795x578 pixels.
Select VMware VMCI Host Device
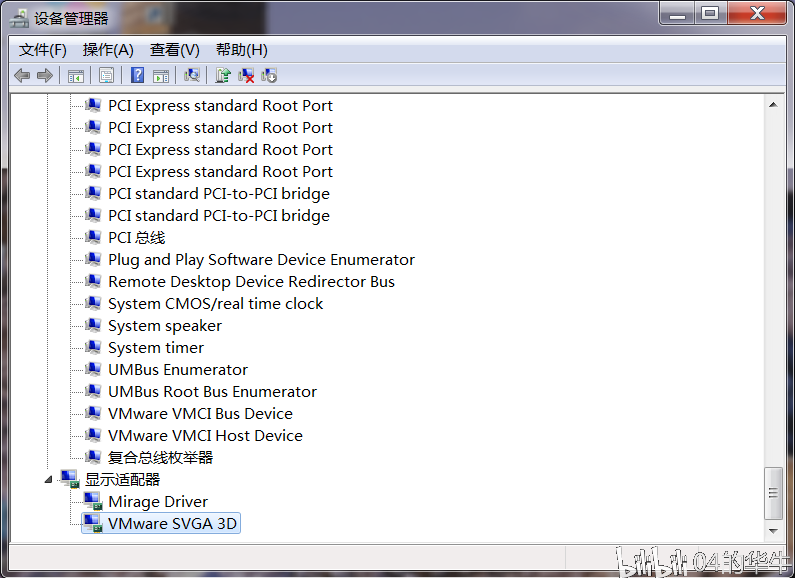click(x=205, y=436)
